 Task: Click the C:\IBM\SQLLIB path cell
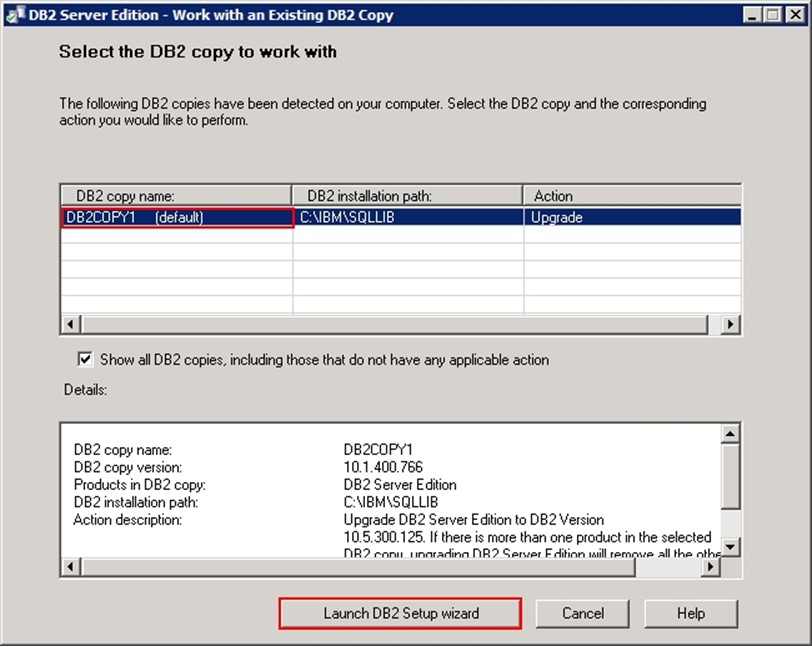[408, 217]
